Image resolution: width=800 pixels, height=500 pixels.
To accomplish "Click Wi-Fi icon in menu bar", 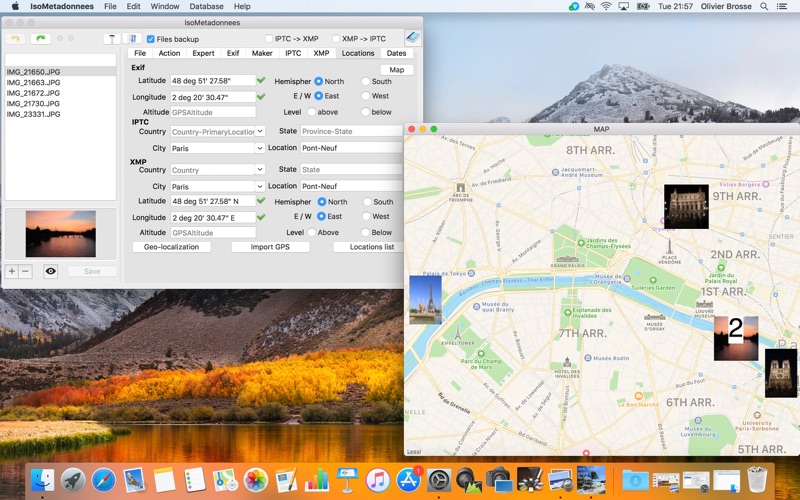I will [606, 6].
